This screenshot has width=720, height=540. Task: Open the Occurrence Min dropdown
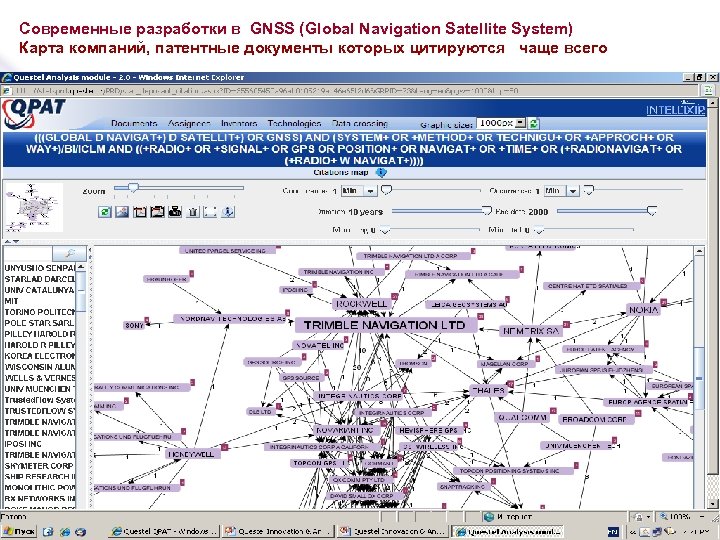click(573, 191)
